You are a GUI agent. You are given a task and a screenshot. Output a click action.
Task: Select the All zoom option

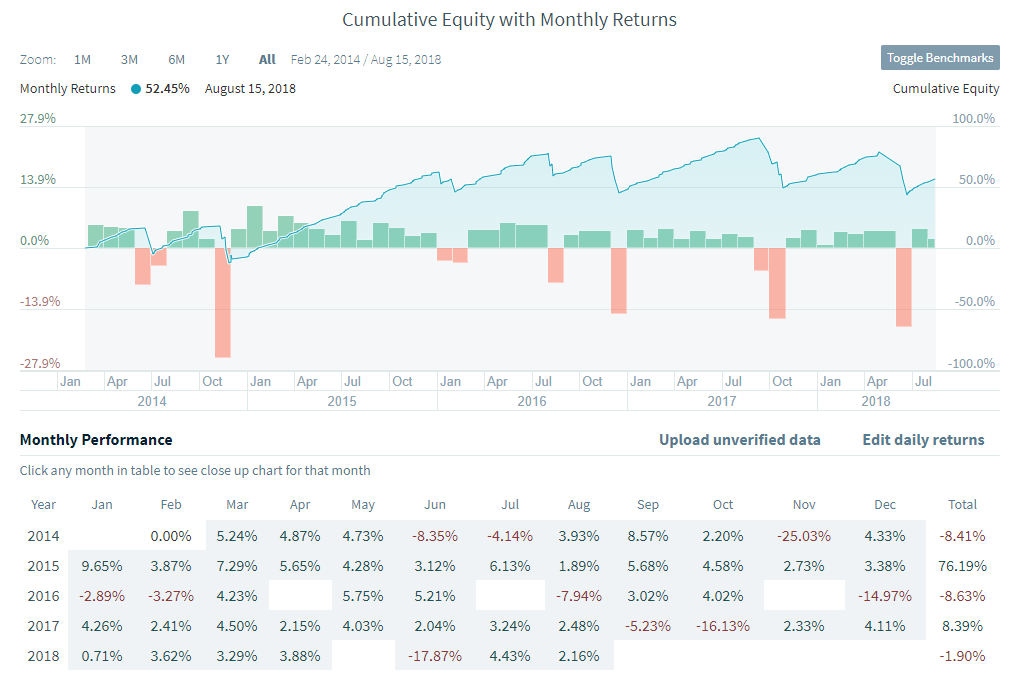pos(267,59)
